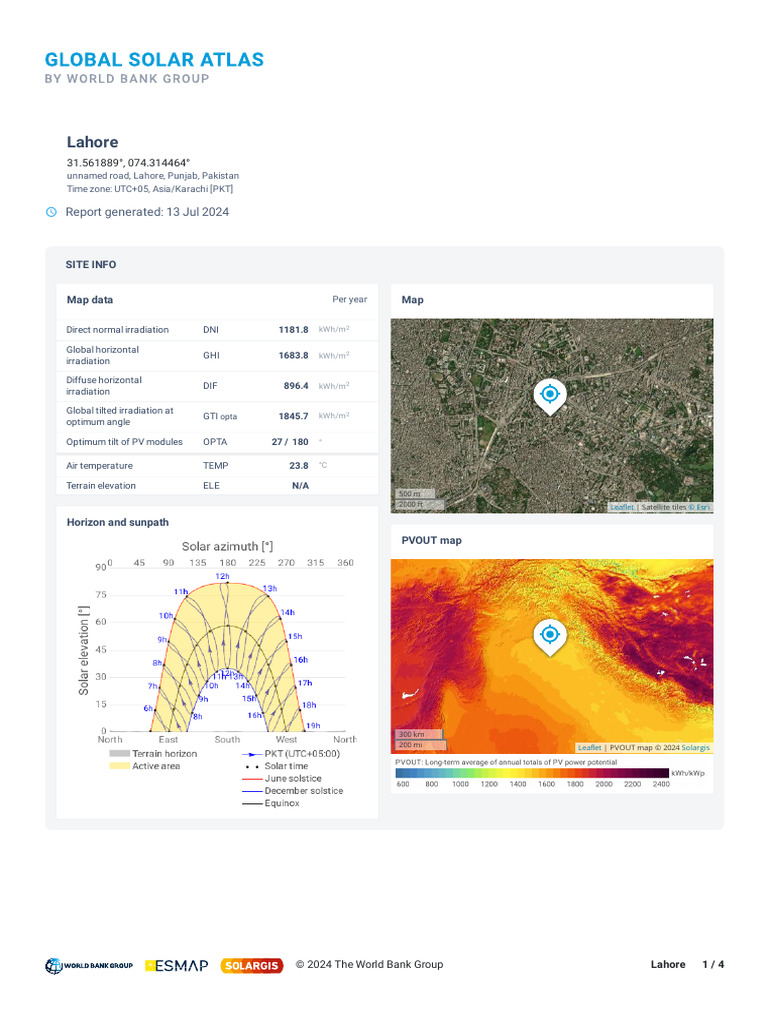Image resolution: width=768 pixels, height=1024 pixels.
Task: Click the 'Air temperature' row label
Action: tap(99, 466)
